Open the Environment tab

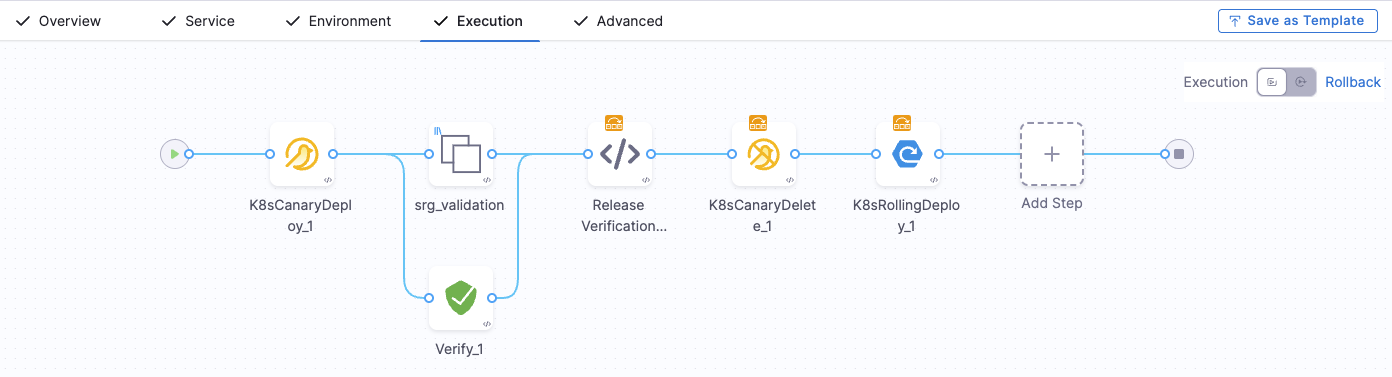point(338,21)
